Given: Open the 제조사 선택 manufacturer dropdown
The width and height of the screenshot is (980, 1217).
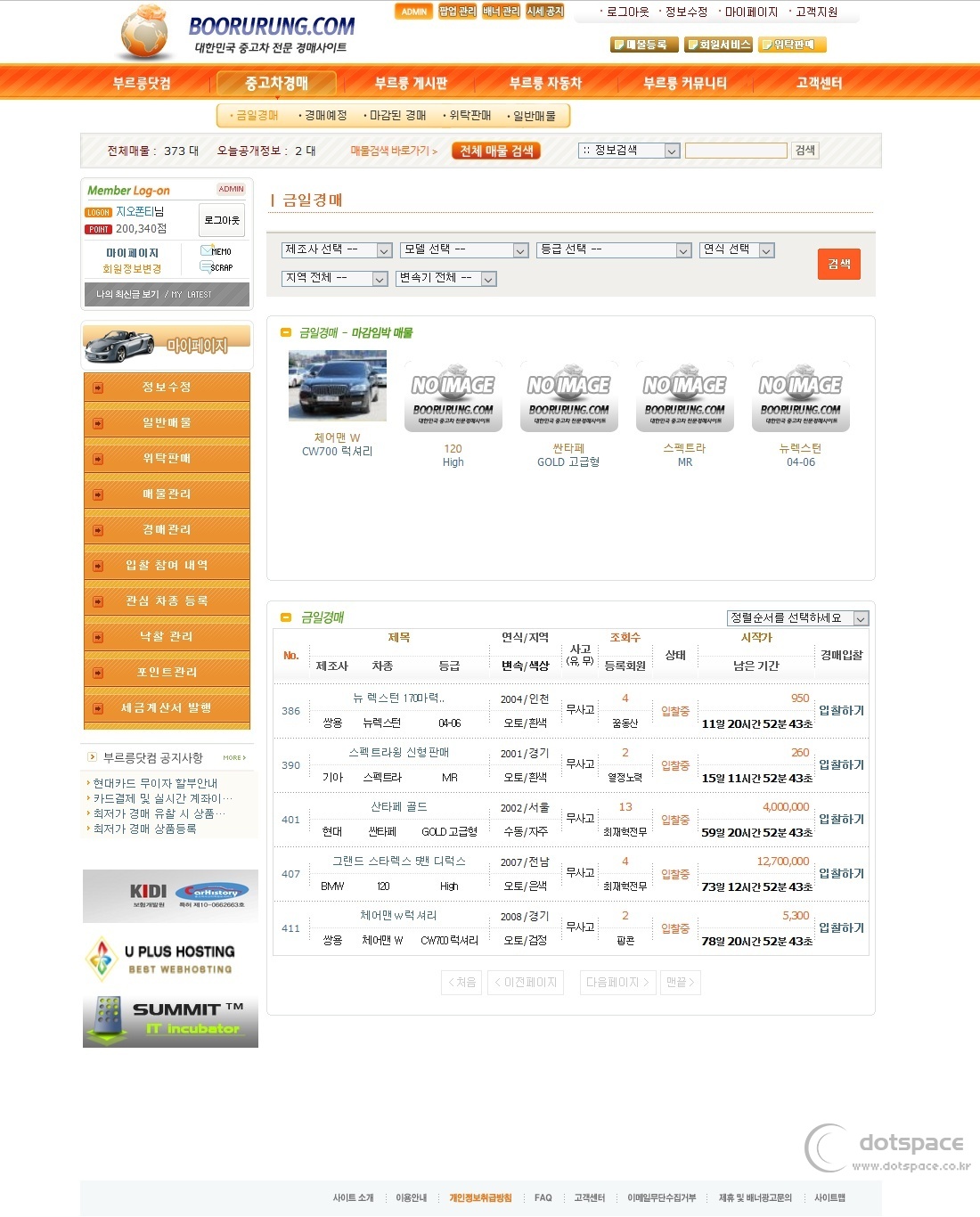Looking at the screenshot, I should point(335,250).
